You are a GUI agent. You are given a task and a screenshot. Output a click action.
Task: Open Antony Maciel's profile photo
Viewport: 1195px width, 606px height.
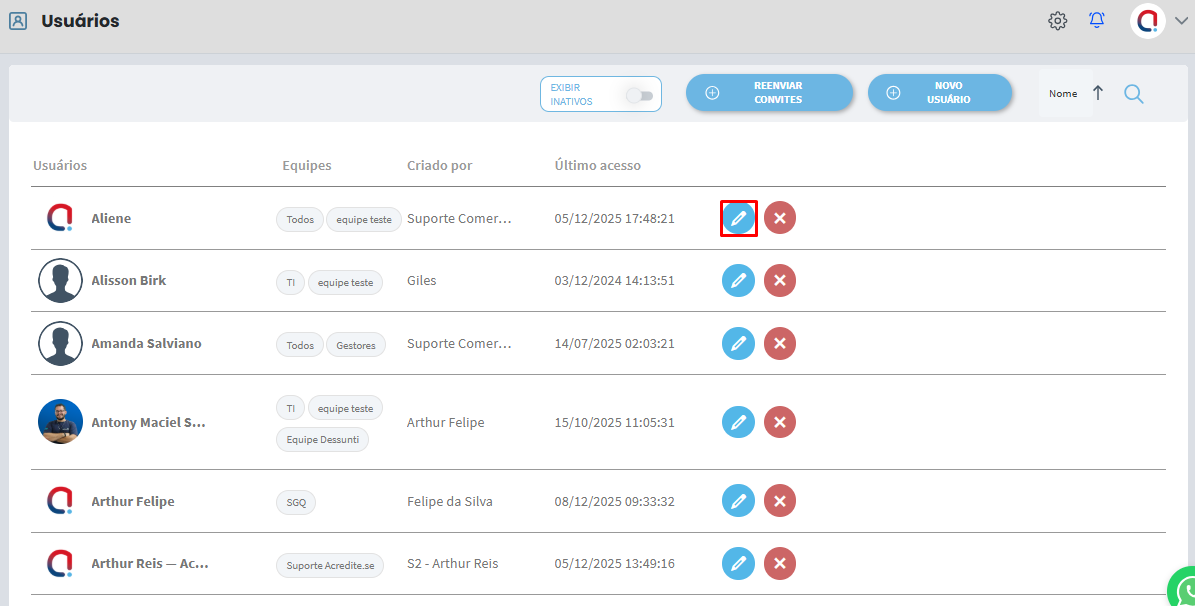(60, 422)
